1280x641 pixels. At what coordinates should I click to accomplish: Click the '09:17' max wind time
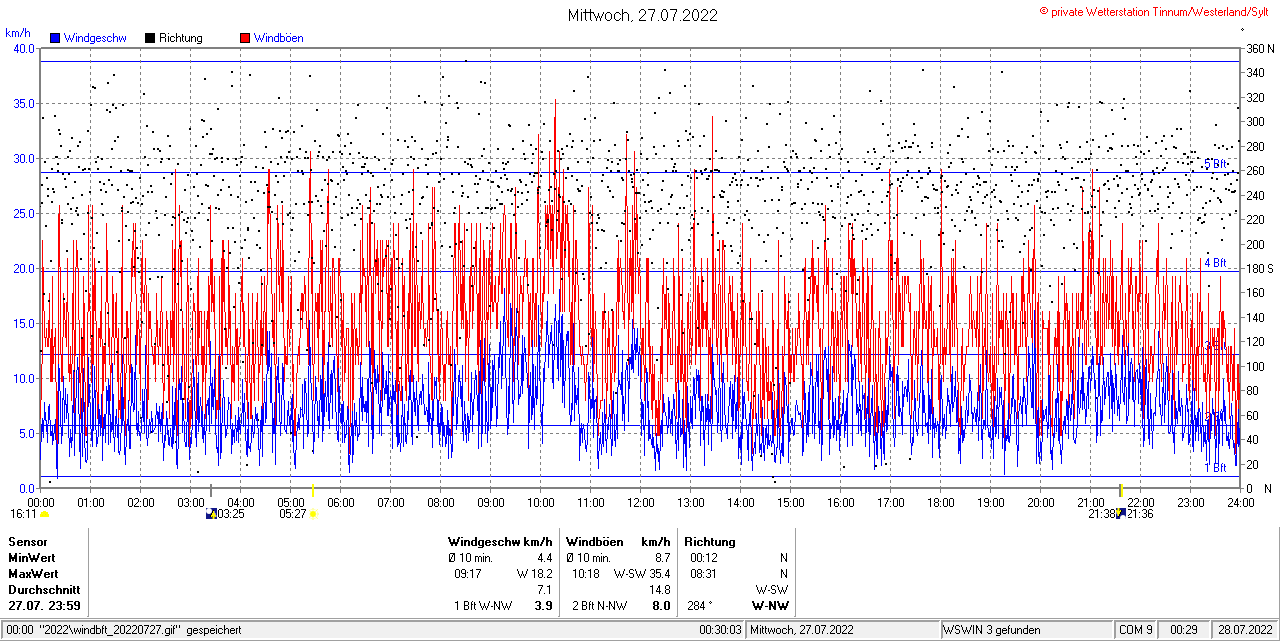468,573
